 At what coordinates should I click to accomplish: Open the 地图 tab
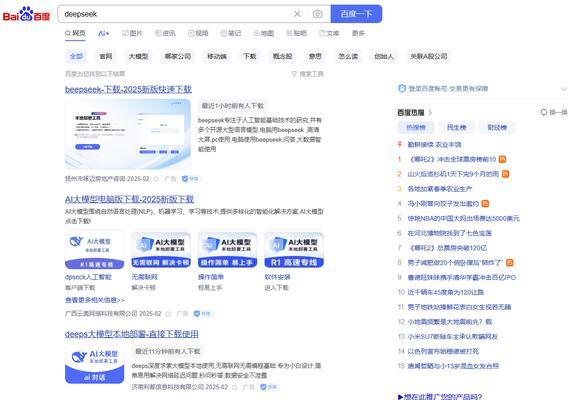tap(264, 33)
